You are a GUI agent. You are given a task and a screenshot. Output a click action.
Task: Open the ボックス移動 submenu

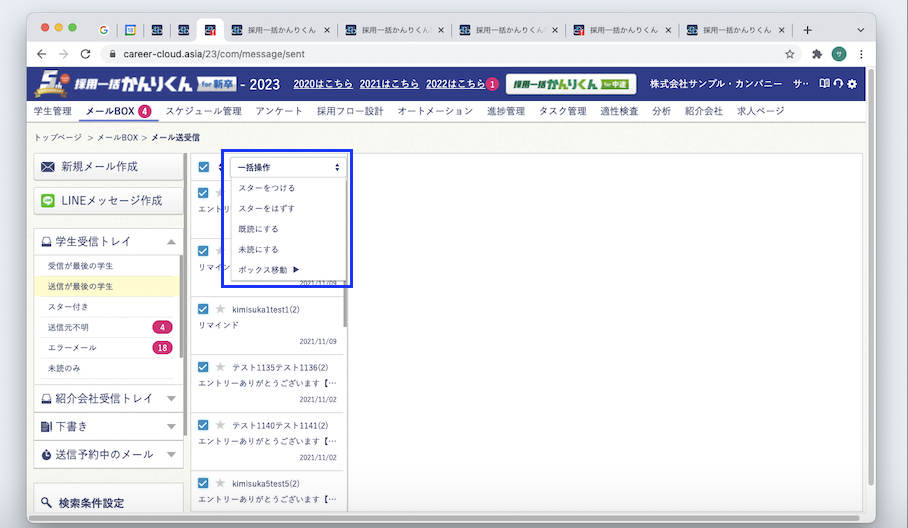tap(269, 270)
